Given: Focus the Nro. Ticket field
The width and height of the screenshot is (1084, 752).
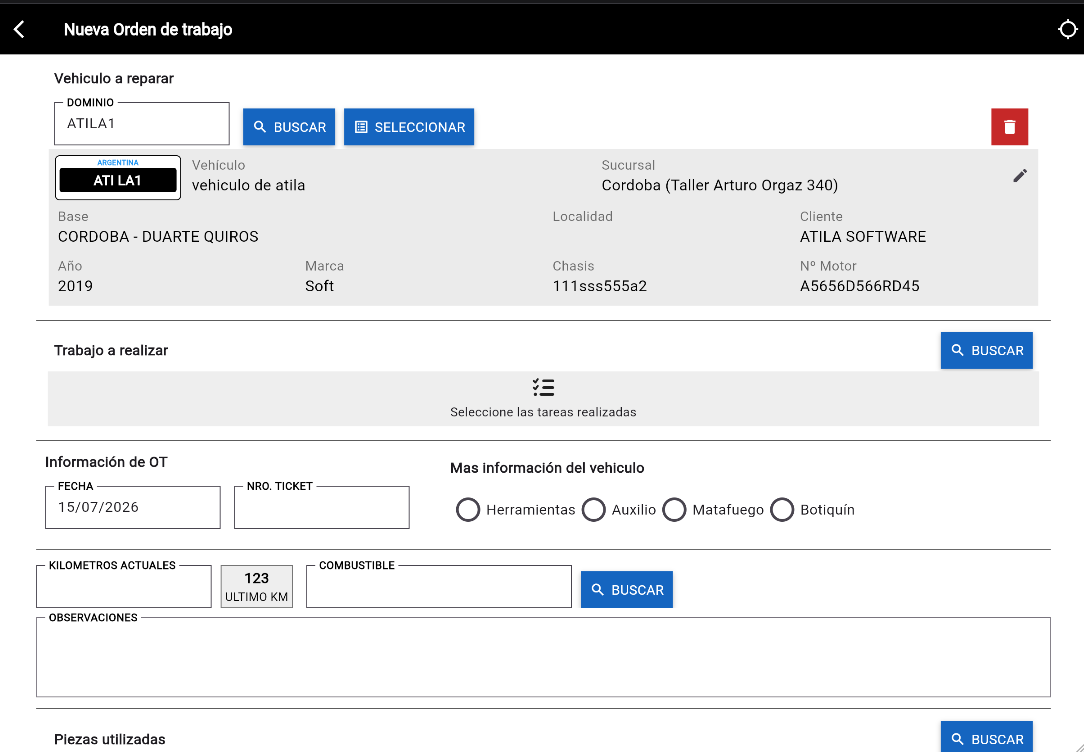Looking at the screenshot, I should 321,507.
